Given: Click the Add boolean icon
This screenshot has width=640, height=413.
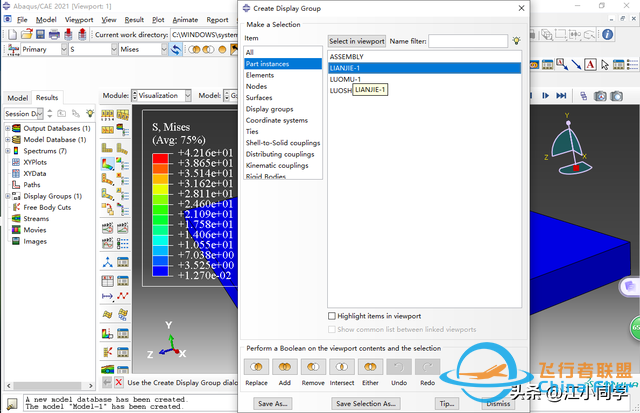Looking at the screenshot, I should pos(285,368).
